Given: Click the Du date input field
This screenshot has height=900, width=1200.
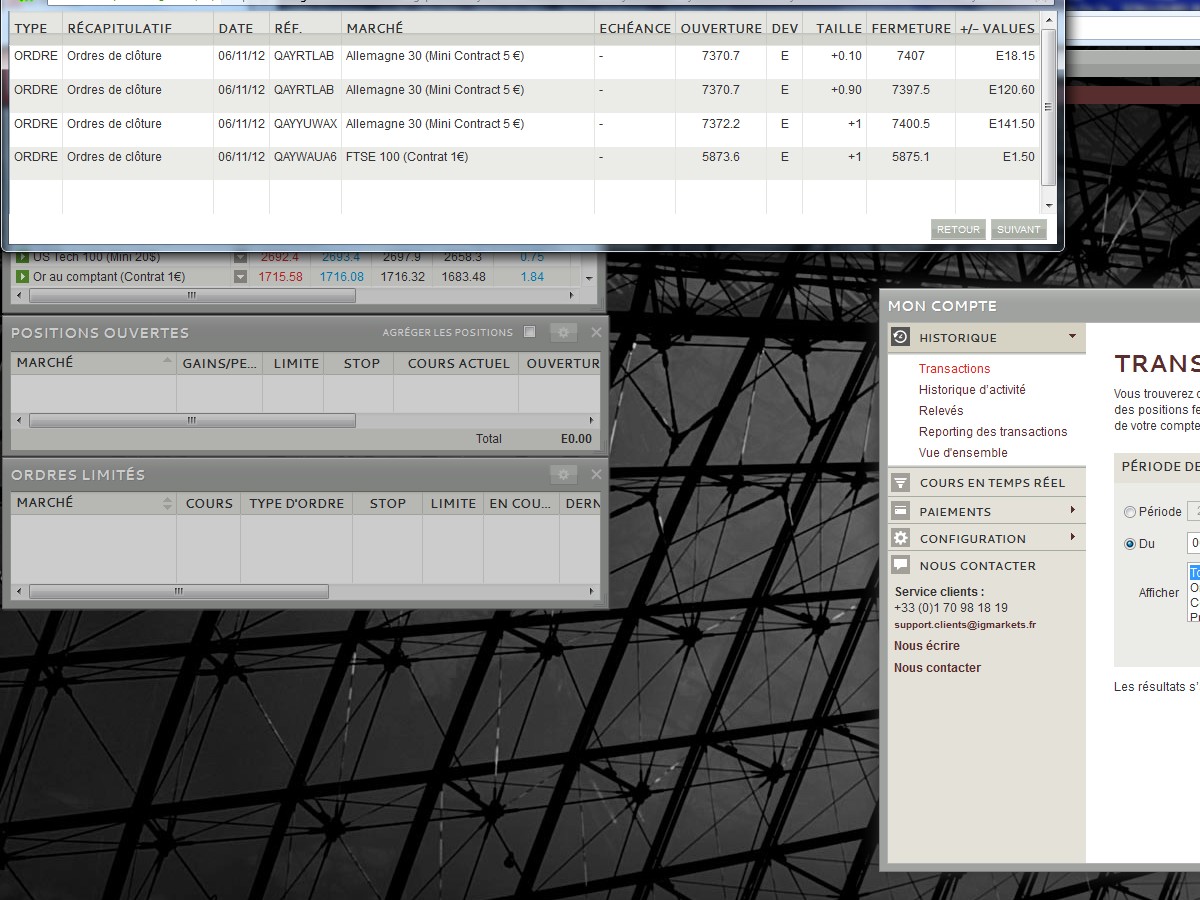Looking at the screenshot, I should pyautogui.click(x=1193, y=544).
